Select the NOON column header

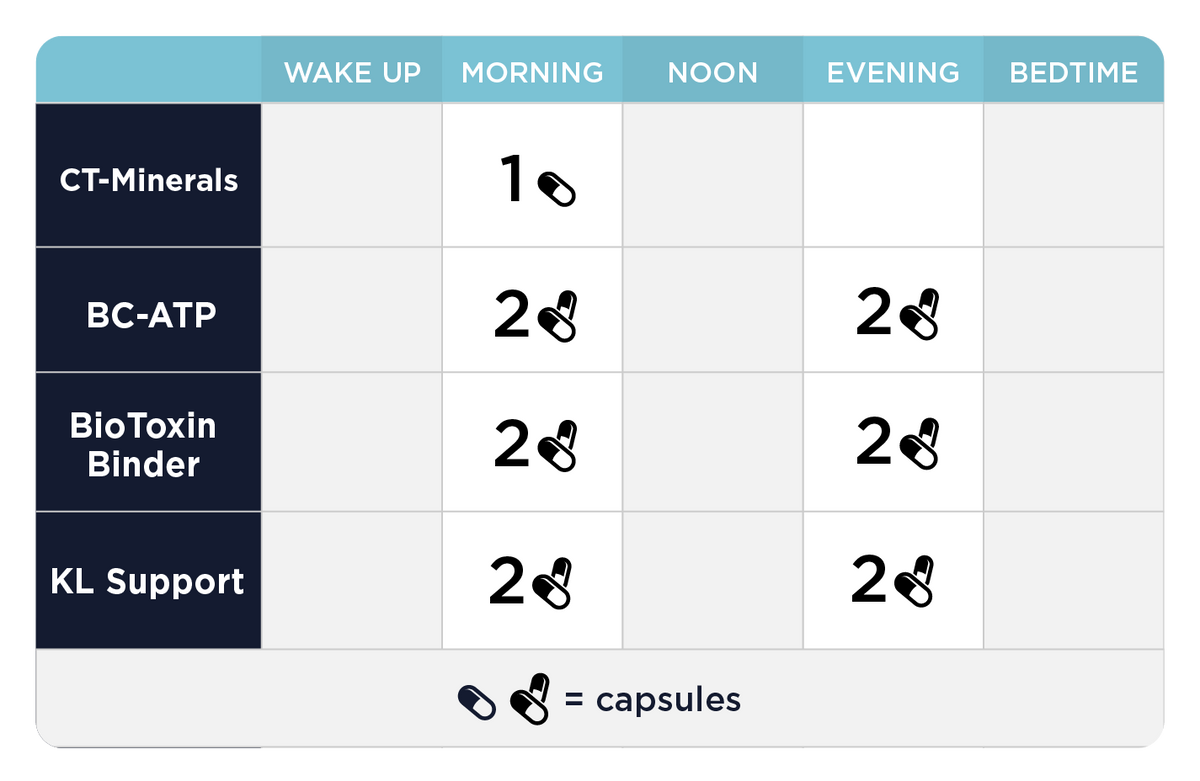[713, 73]
